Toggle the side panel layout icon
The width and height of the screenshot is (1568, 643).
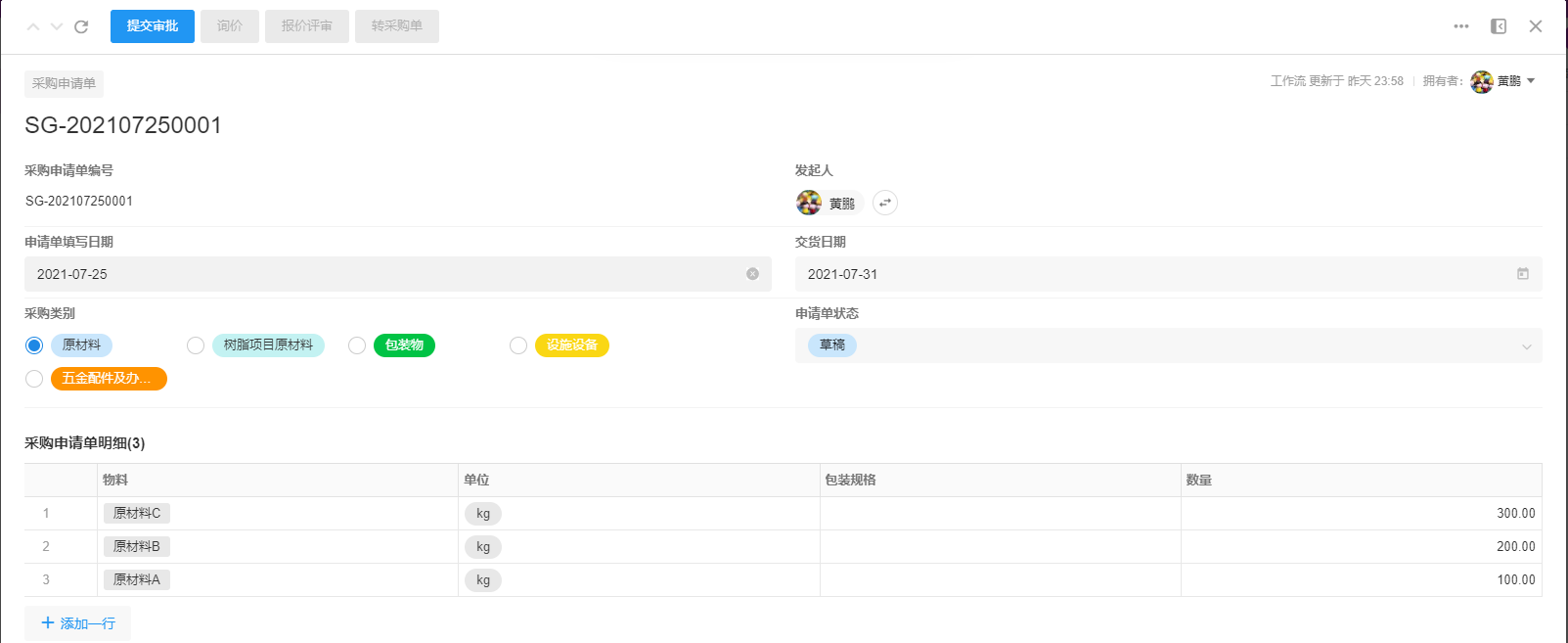(x=1499, y=26)
